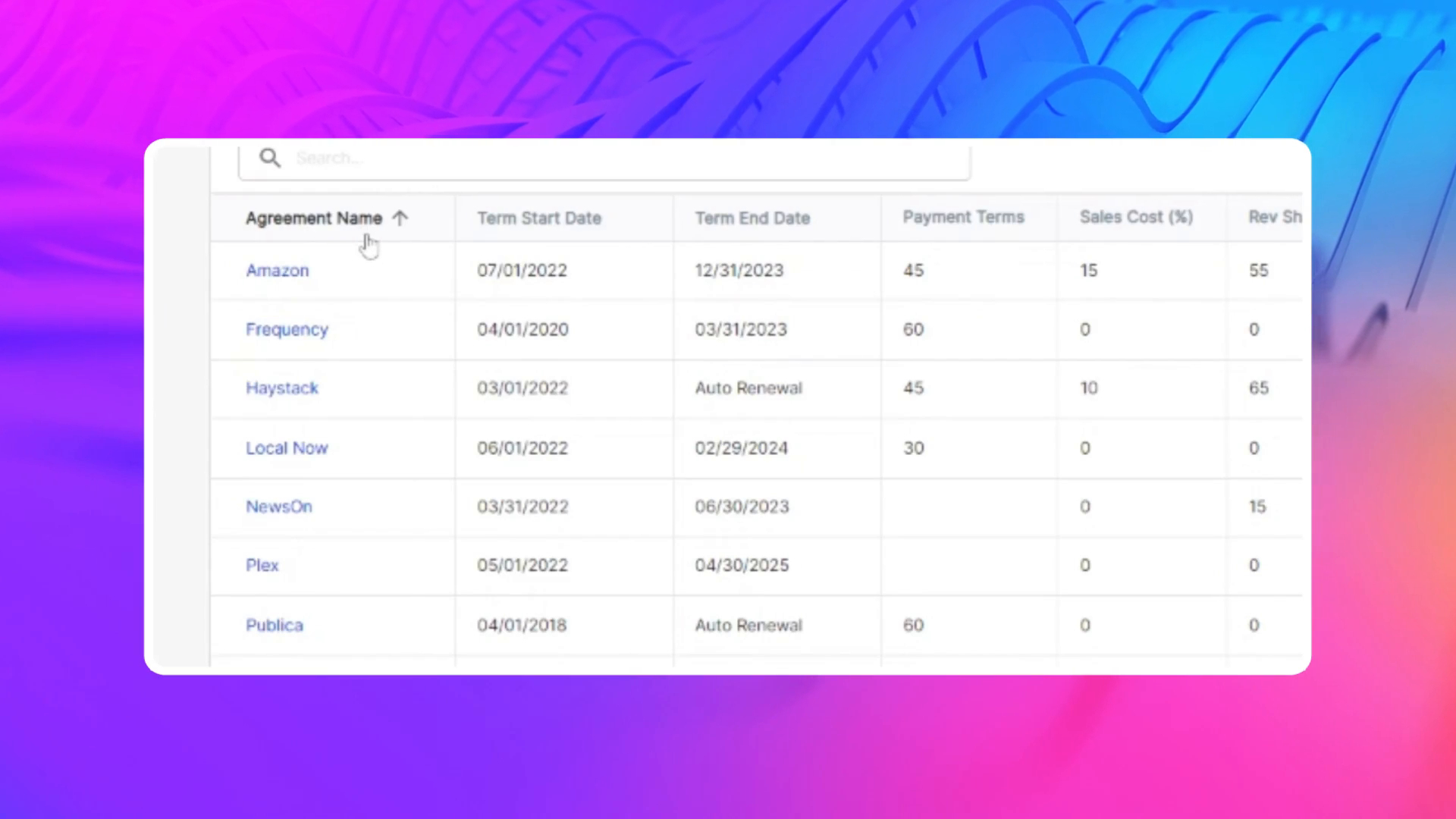The width and height of the screenshot is (1456, 819).
Task: Sort by Payment Terms header
Action: click(963, 218)
